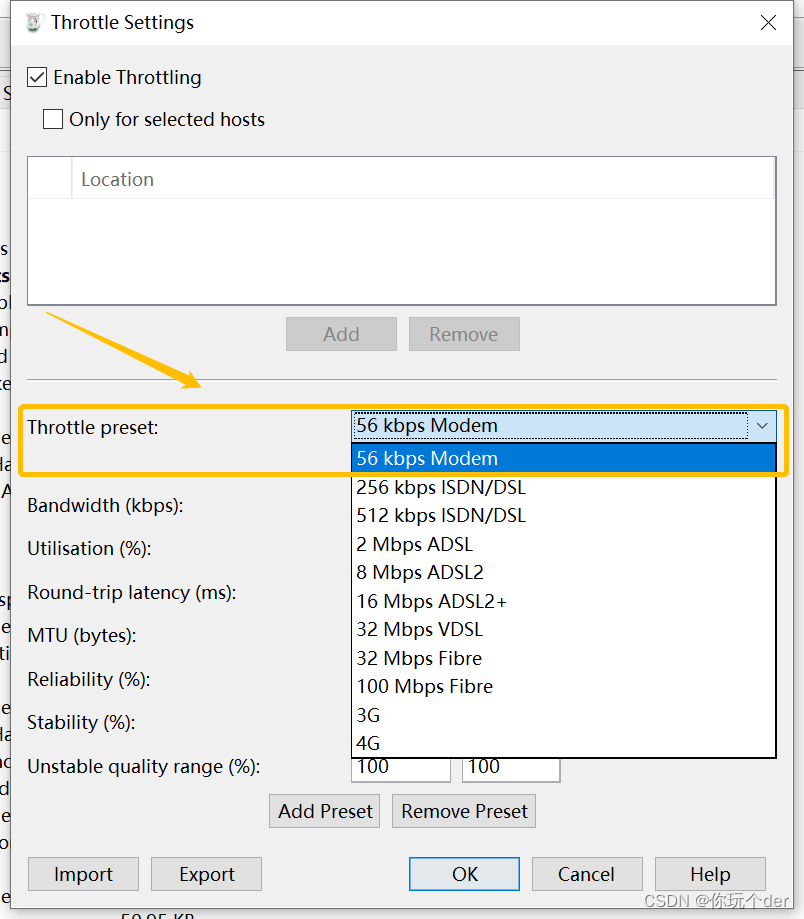Confirm settings with OK button
Viewport: 804px width, 919px height.
(x=465, y=874)
